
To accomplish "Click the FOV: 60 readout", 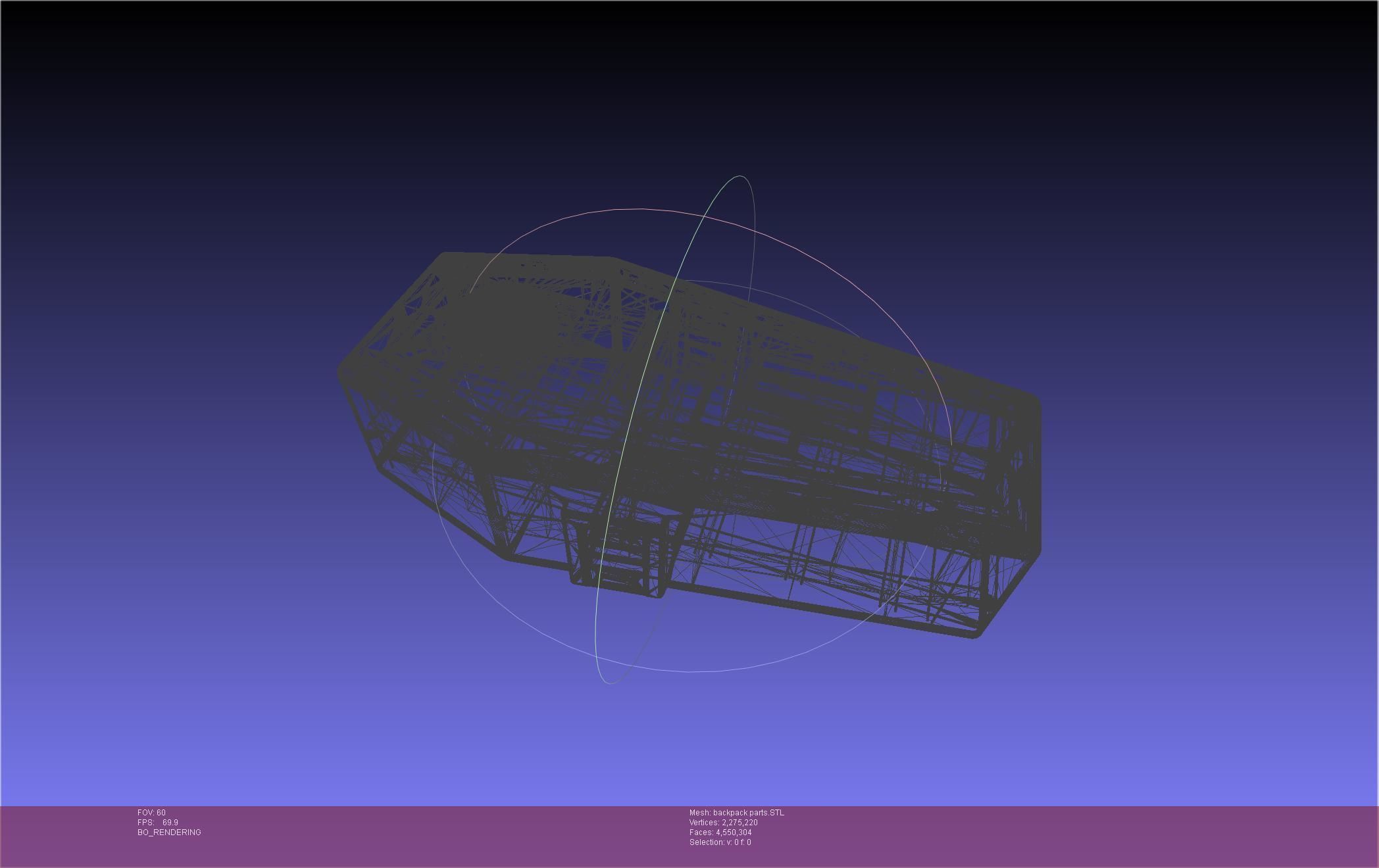I will point(151,813).
